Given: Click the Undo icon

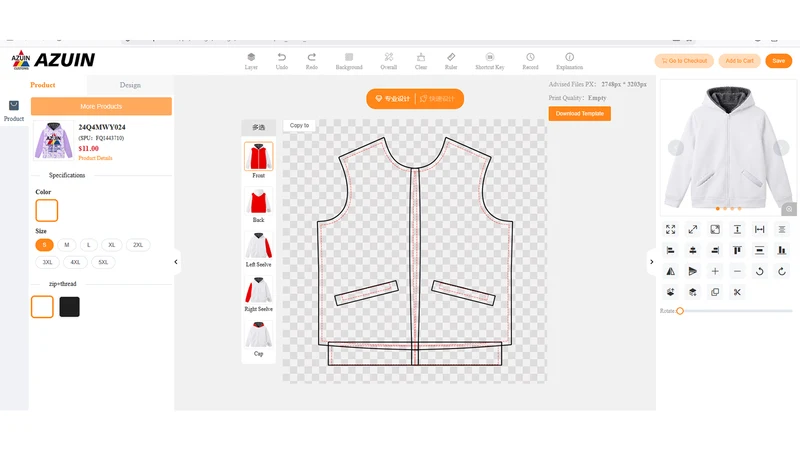Looking at the screenshot, I should point(282,57).
